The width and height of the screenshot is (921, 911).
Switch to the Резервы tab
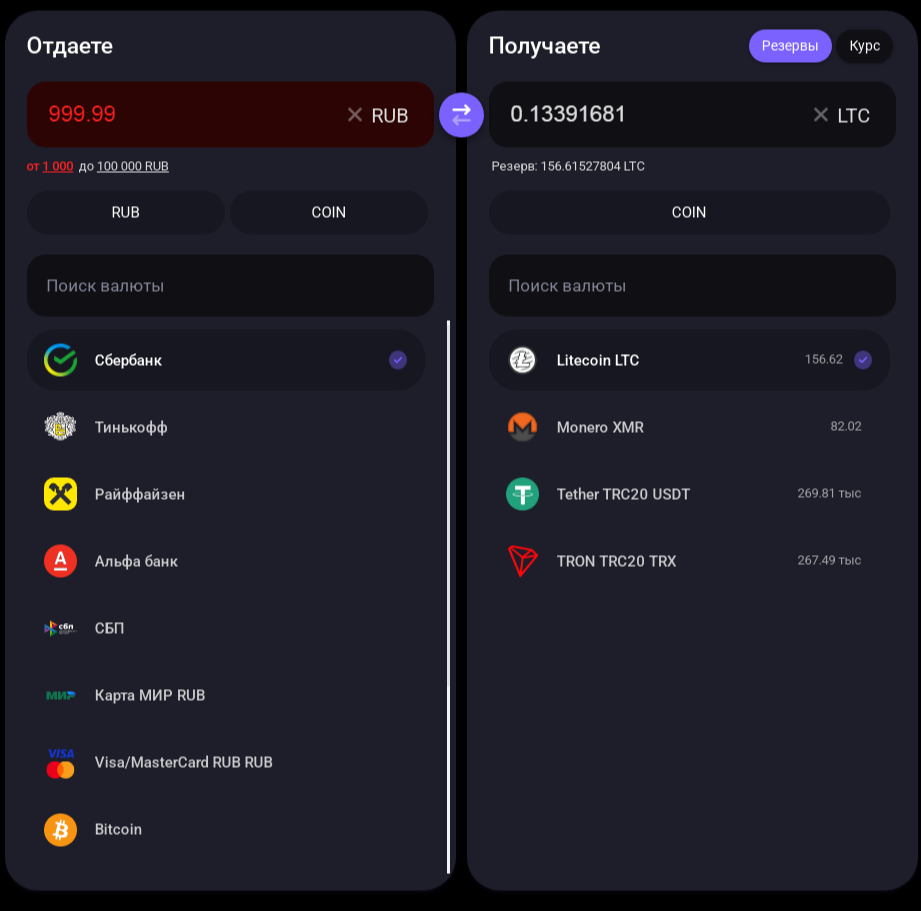click(790, 46)
